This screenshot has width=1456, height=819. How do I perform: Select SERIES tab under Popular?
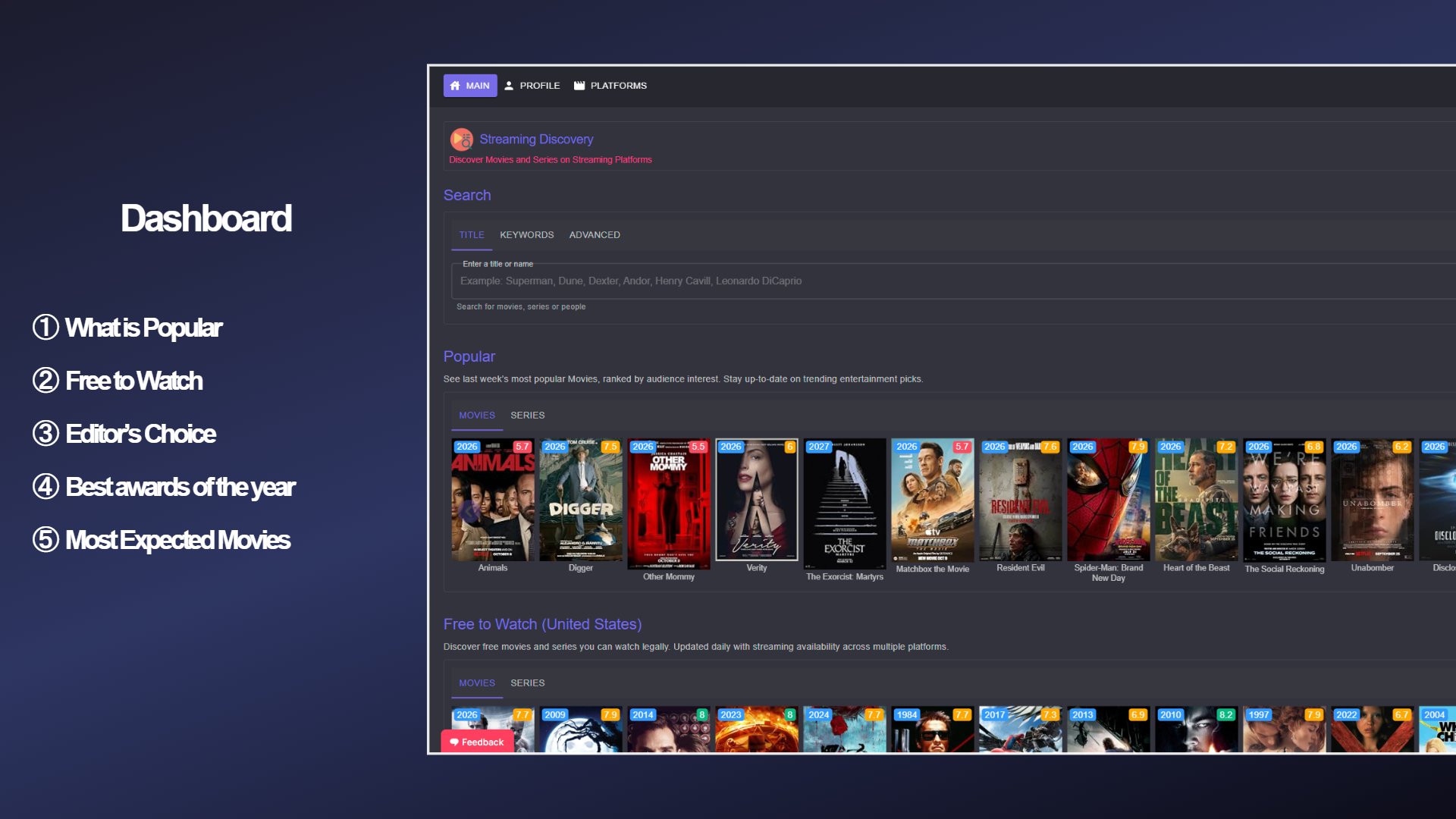(x=528, y=416)
